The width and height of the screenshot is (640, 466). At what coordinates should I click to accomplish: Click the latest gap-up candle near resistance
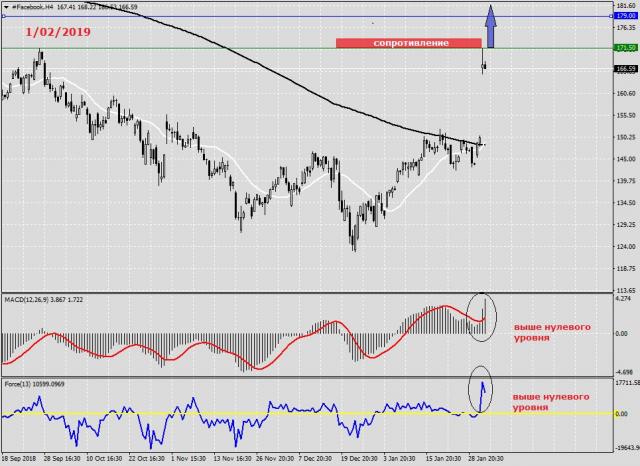pyautogui.click(x=484, y=66)
